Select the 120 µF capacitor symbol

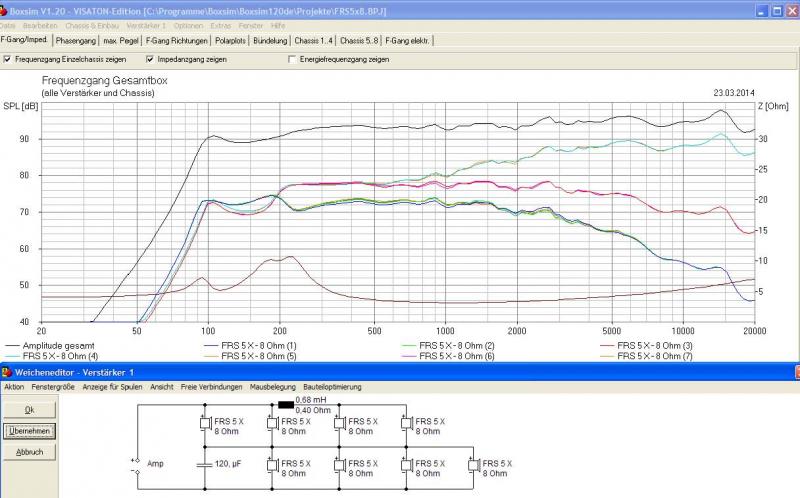(x=203, y=465)
